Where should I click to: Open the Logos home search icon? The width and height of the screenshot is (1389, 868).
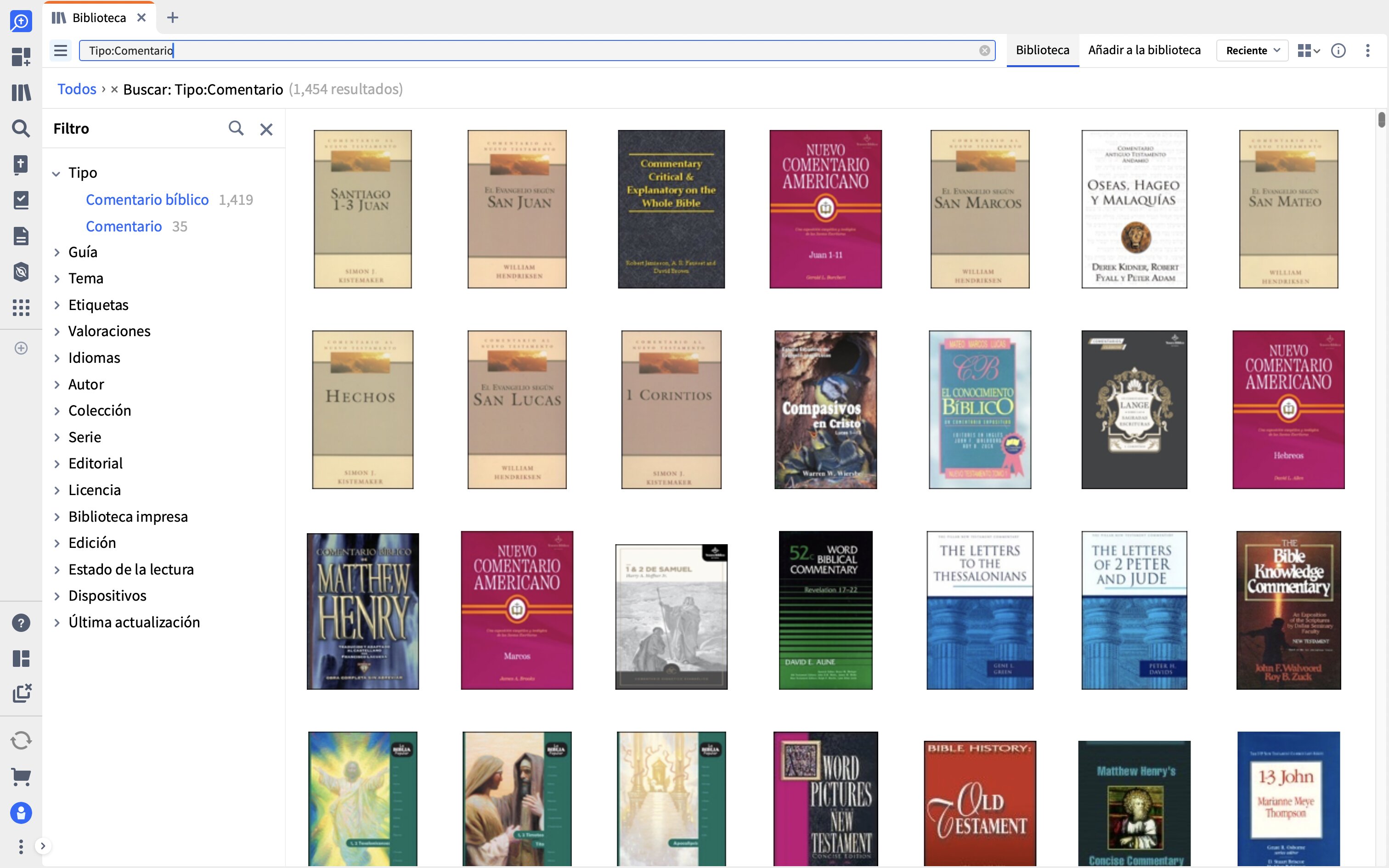(x=21, y=21)
